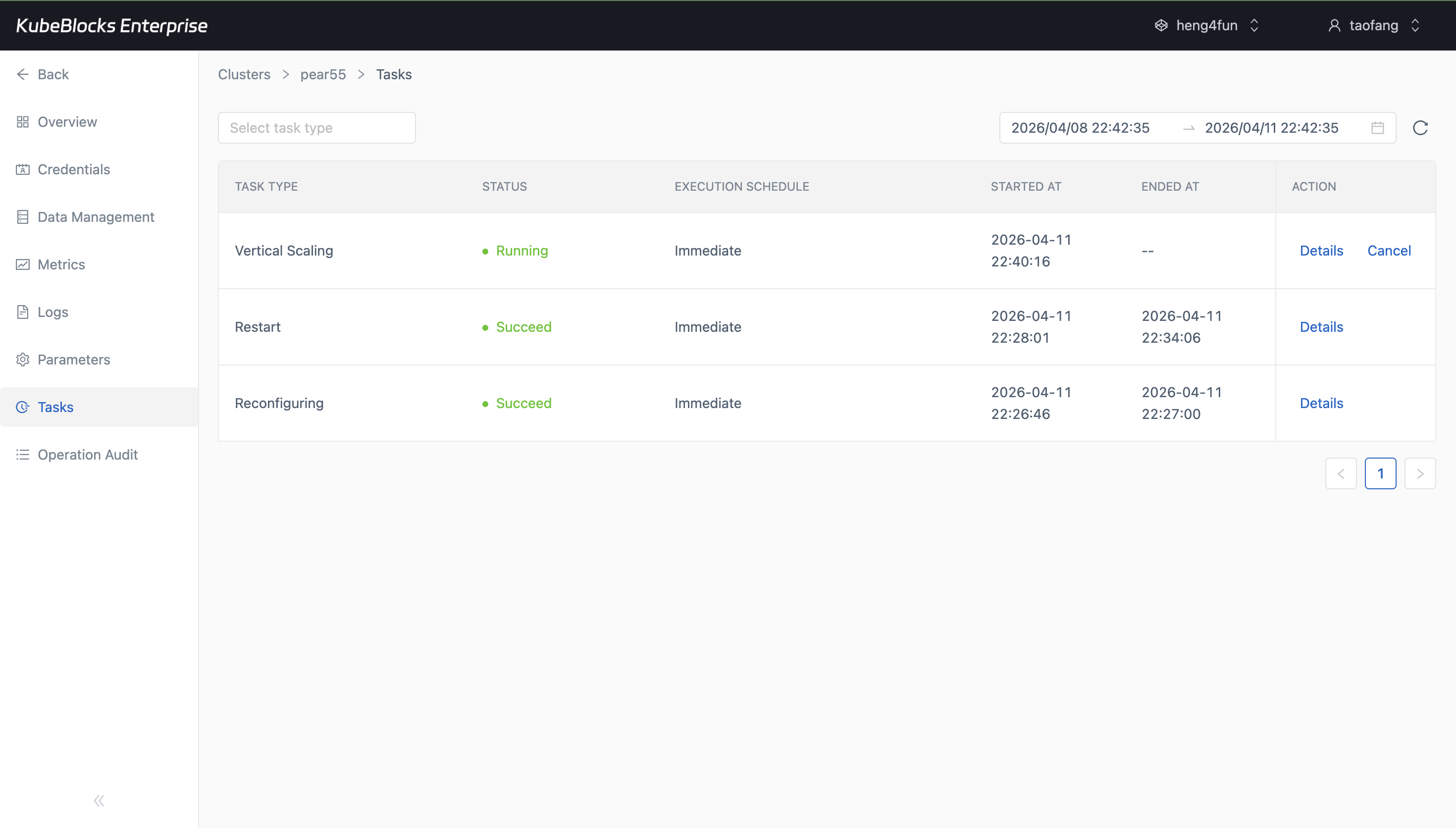This screenshot has height=828, width=1456.
Task: Go back using the Back arrow
Action: click(23, 74)
